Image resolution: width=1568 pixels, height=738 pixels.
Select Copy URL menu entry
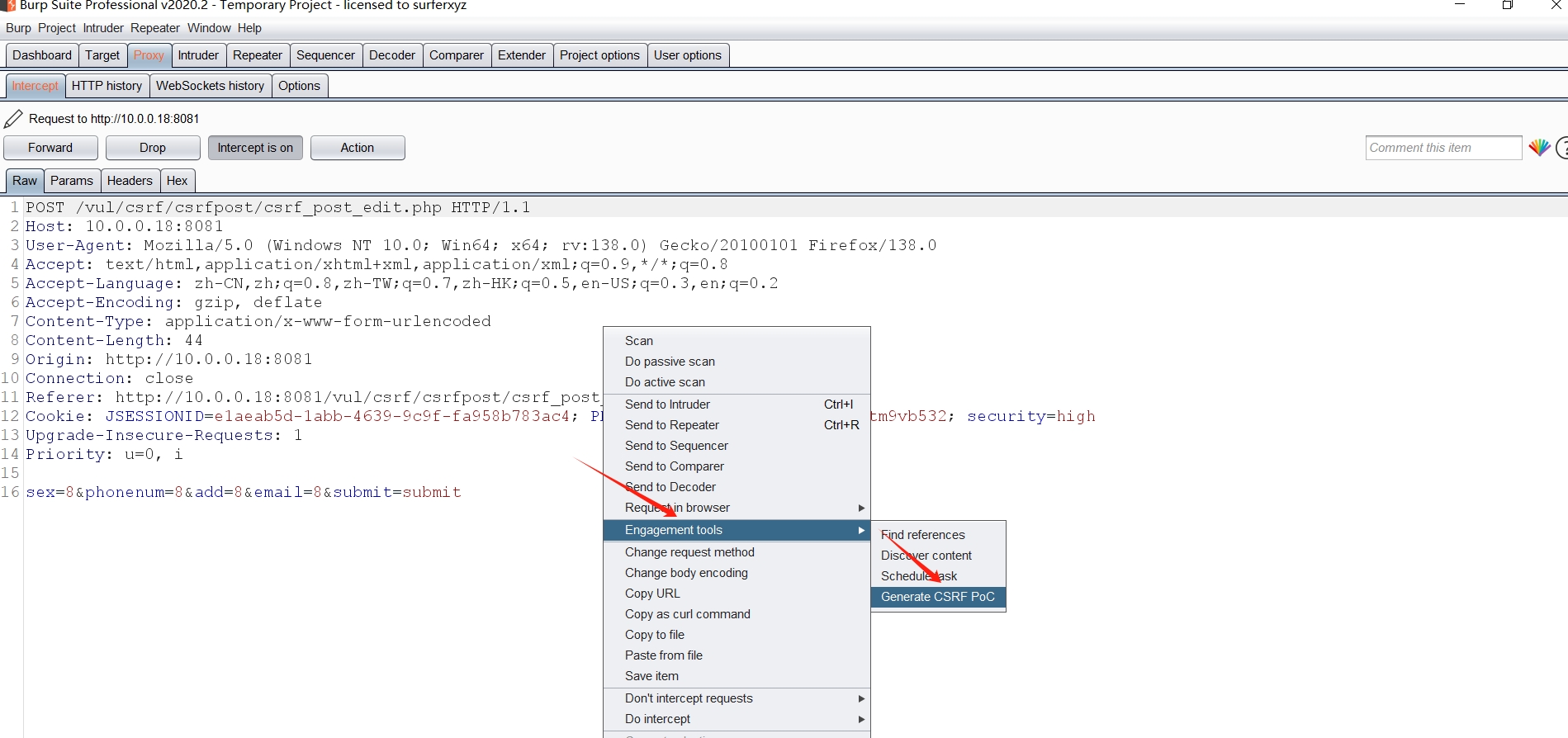point(737,594)
